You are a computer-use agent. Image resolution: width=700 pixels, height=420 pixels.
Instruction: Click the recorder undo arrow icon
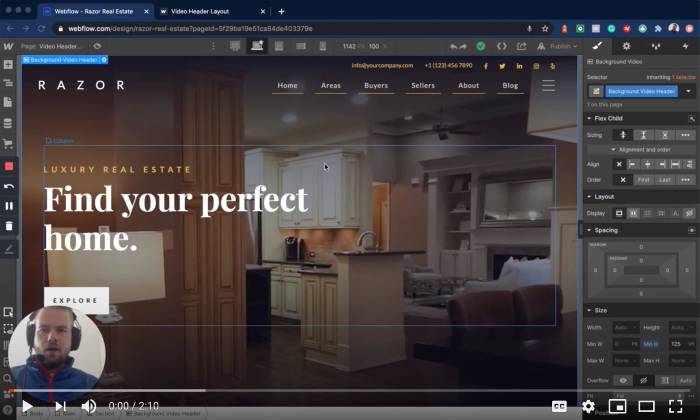click(x=8, y=186)
